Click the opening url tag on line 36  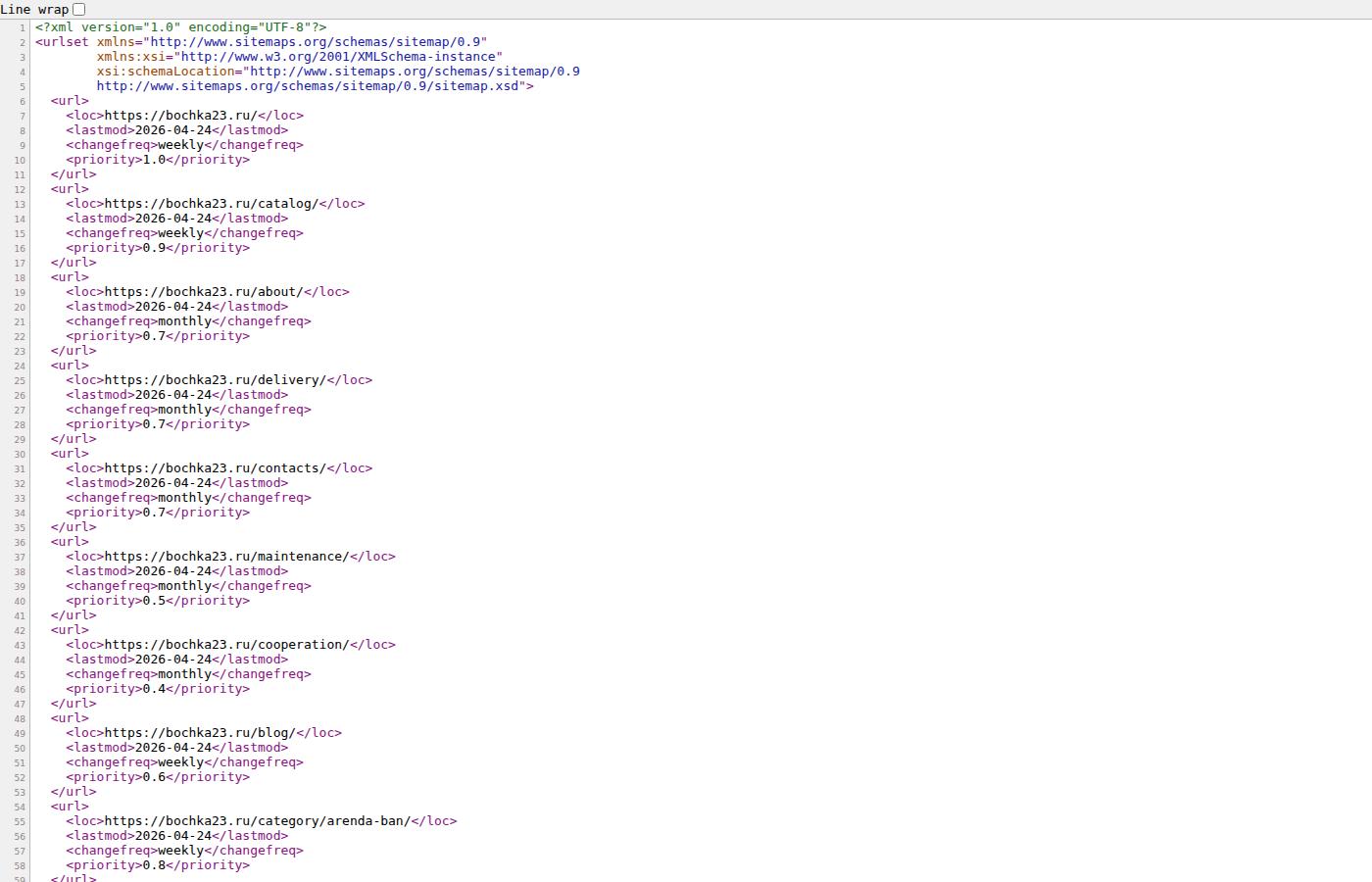(70, 542)
